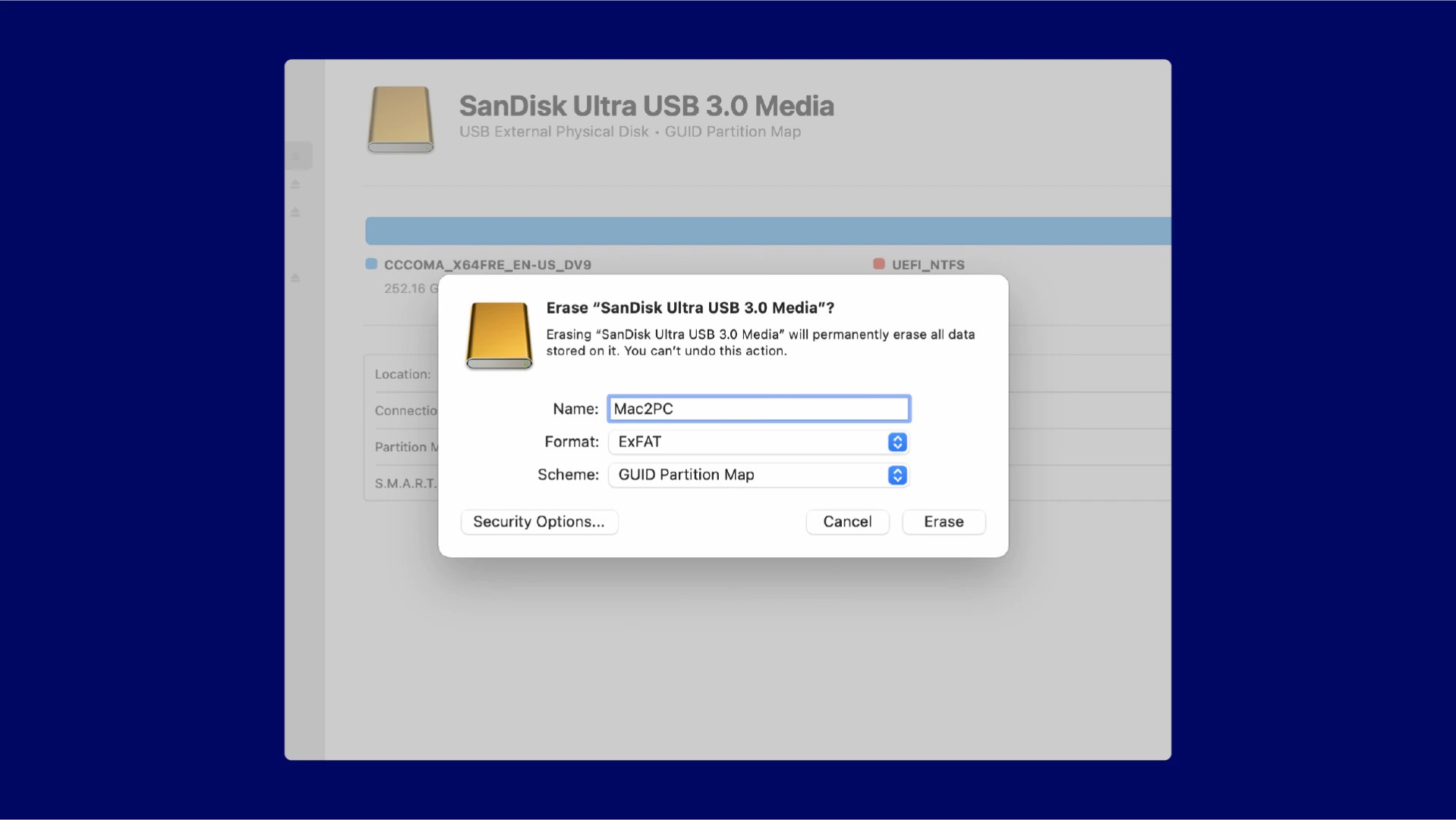Open Security Options
The width and height of the screenshot is (1456, 820).
tap(539, 522)
